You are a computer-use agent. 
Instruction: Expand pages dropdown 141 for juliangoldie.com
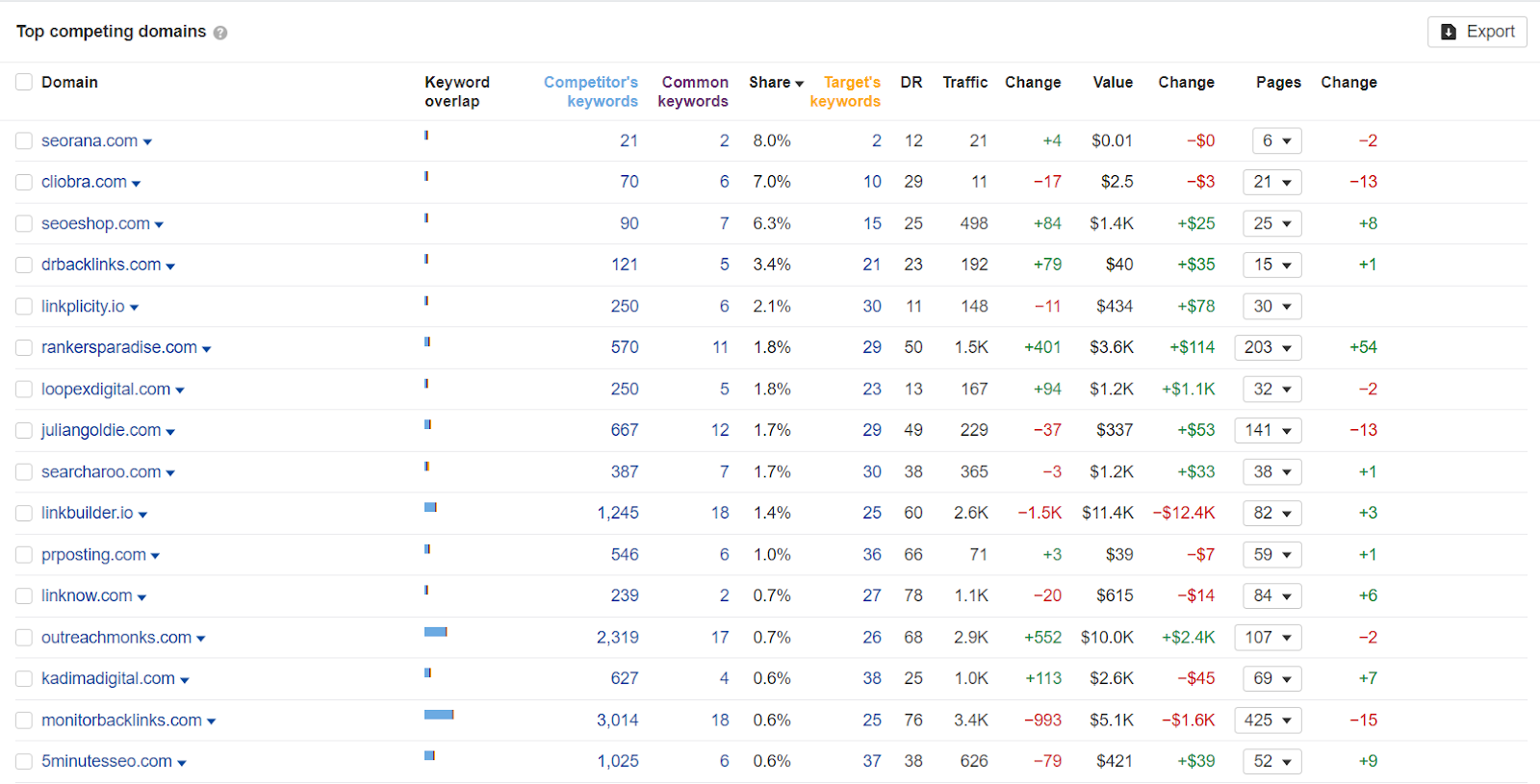tap(1269, 430)
